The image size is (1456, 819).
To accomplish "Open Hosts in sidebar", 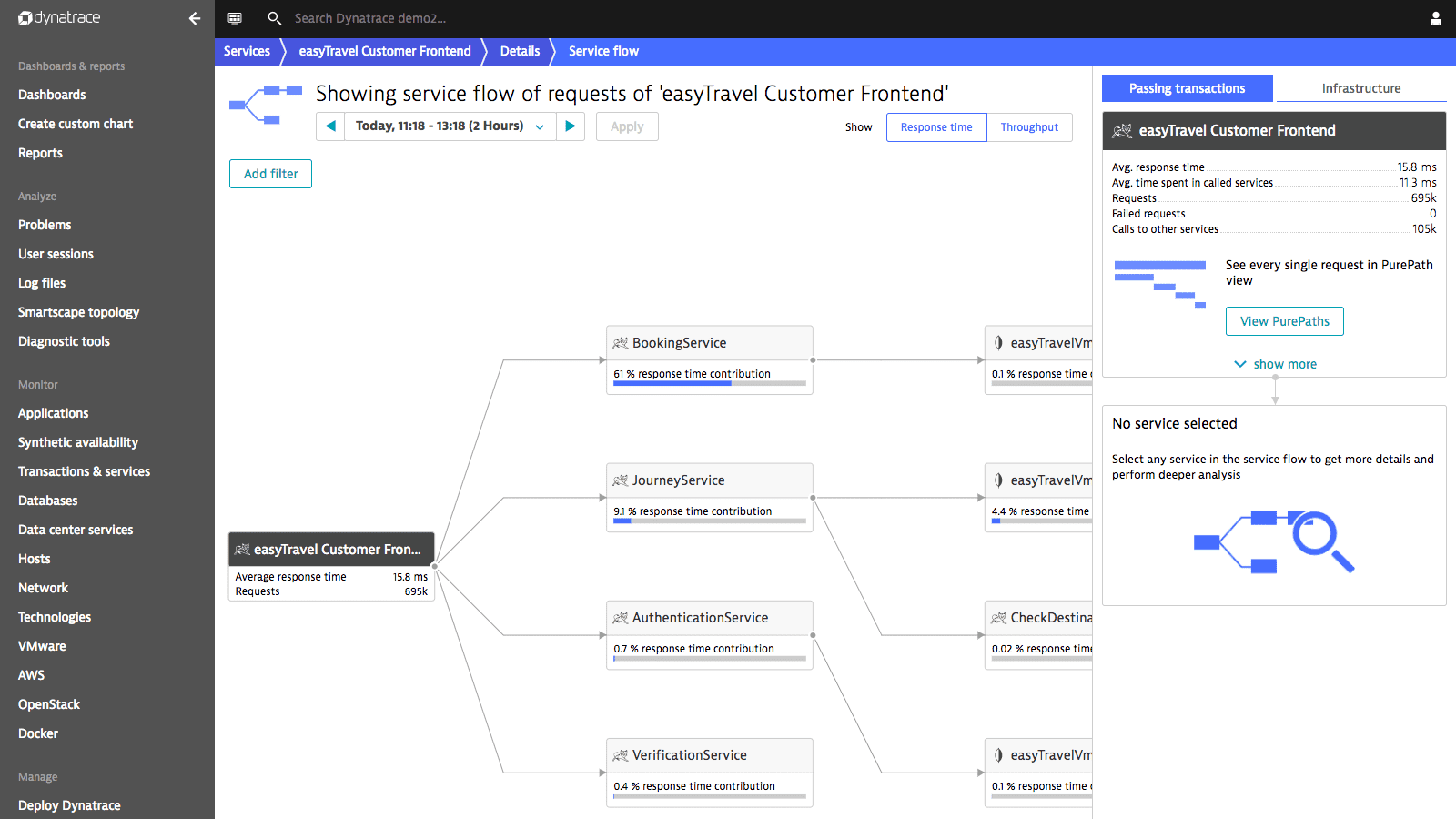I will [34, 559].
